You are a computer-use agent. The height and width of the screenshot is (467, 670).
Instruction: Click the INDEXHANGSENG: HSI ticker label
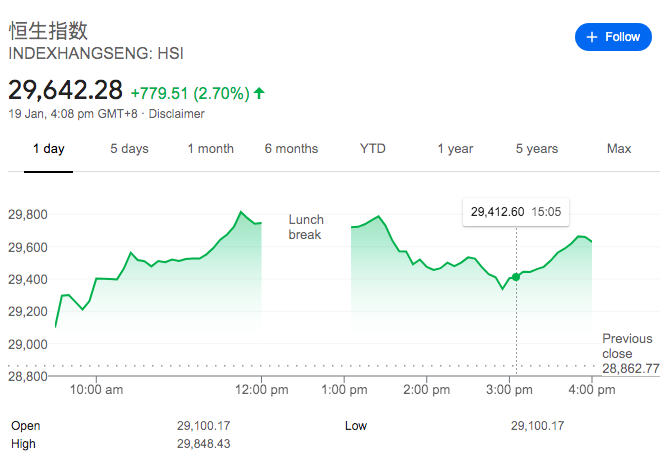96,54
